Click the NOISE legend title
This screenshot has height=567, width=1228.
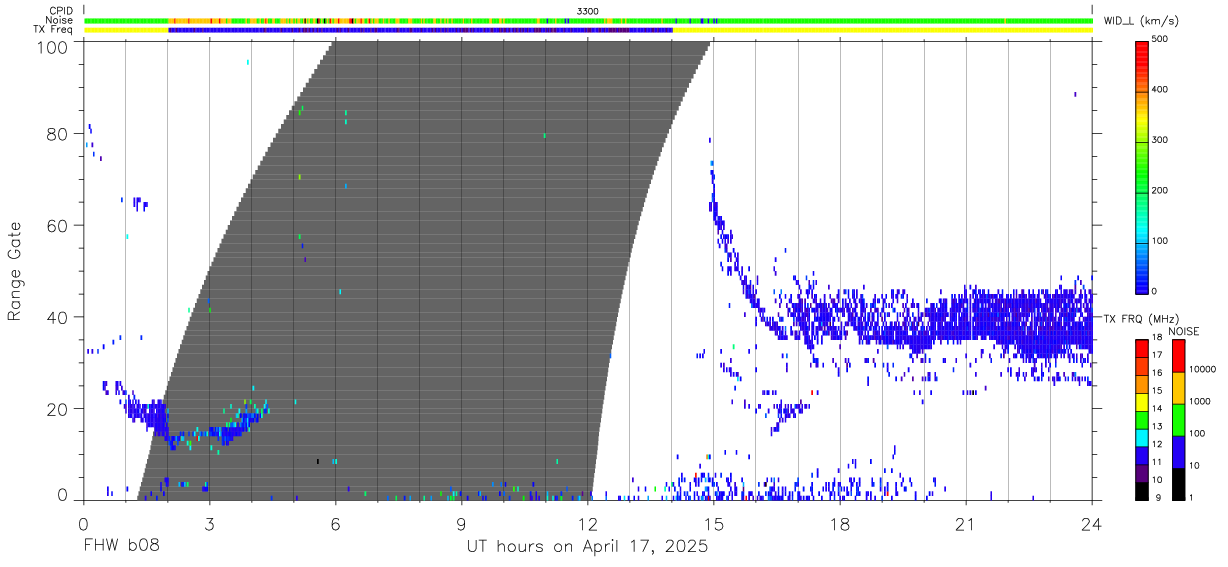click(1183, 331)
